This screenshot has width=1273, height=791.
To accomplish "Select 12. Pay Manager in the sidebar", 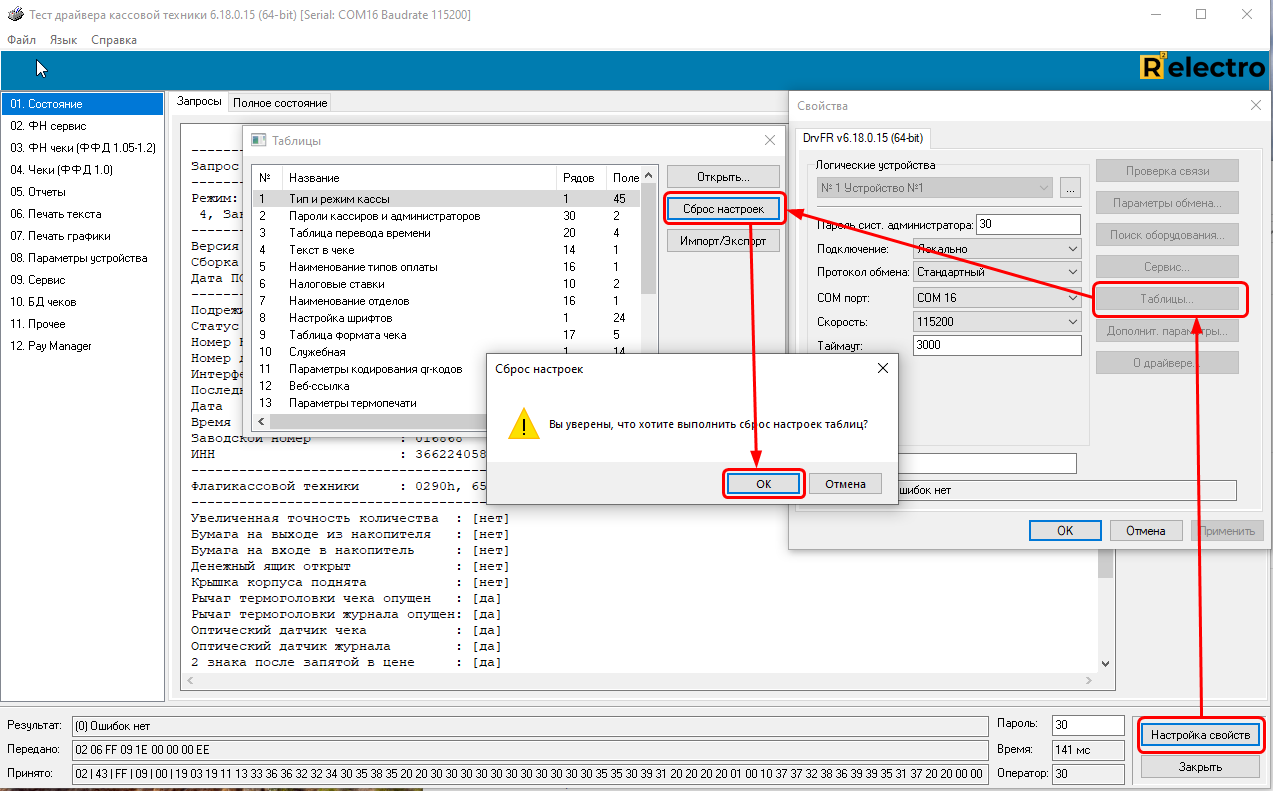I will pos(50,346).
